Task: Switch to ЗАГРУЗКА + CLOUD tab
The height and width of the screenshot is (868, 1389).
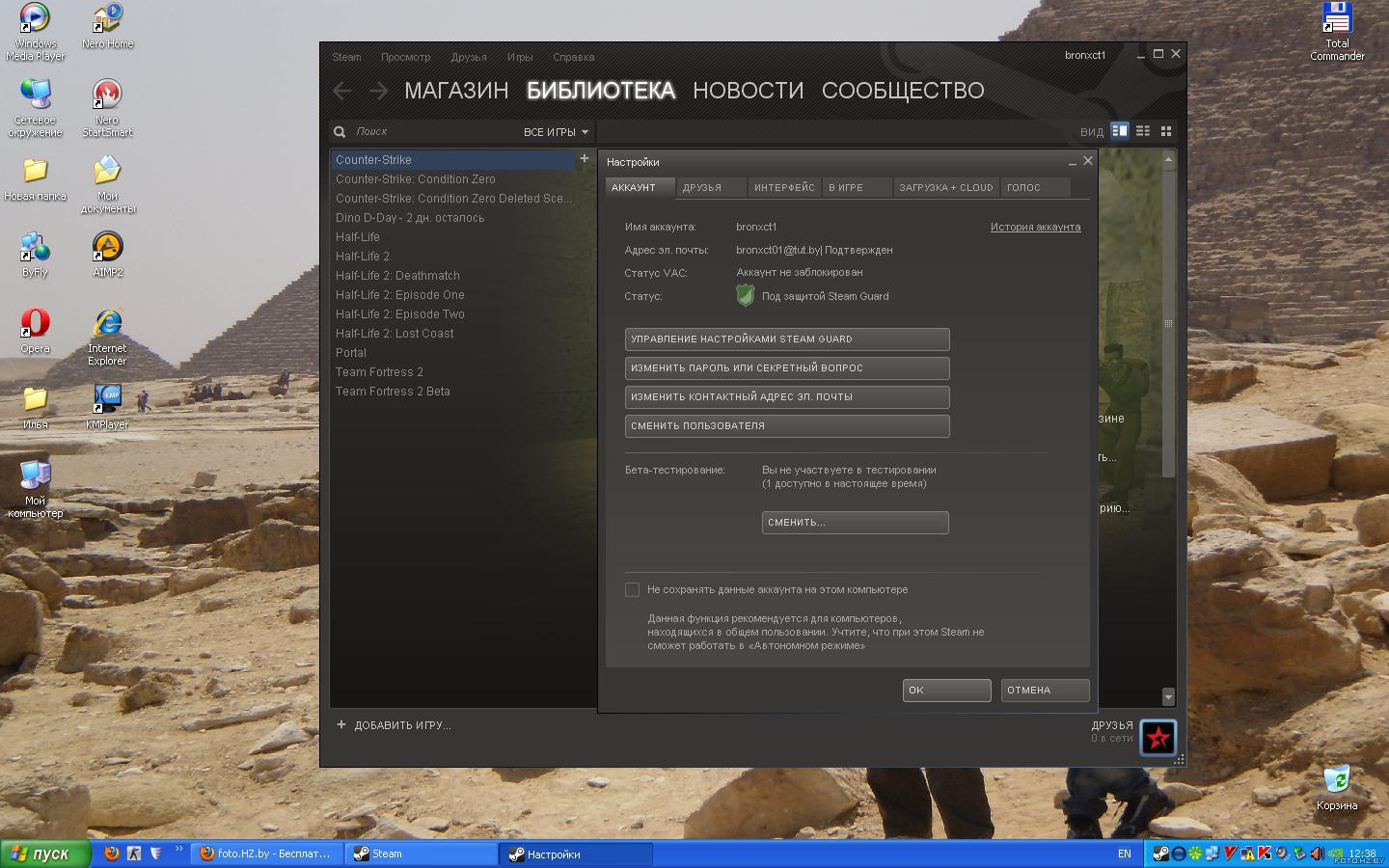Action: point(946,187)
